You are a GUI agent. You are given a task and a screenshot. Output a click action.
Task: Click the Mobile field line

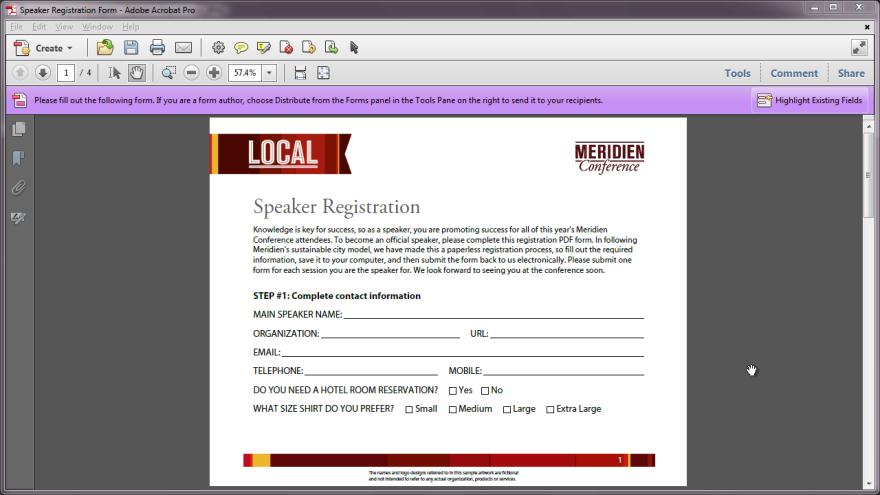(x=563, y=370)
